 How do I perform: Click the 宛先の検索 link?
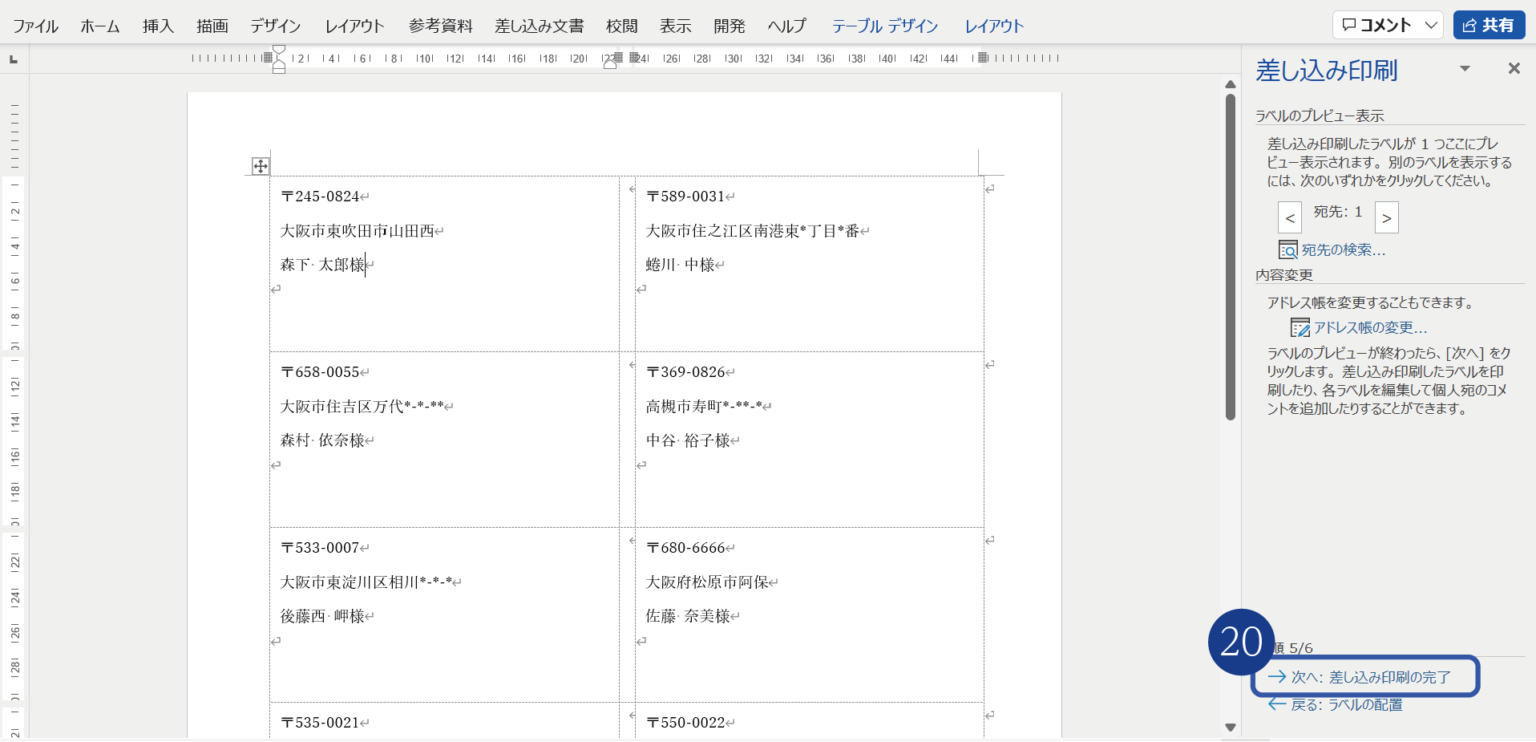coord(1343,250)
